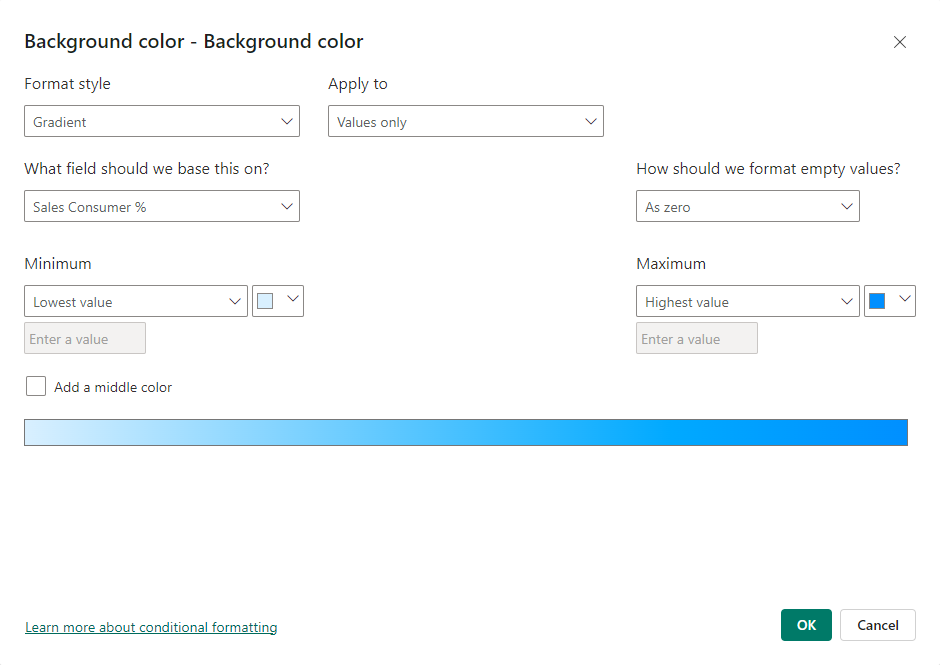The width and height of the screenshot is (940, 665).
Task: Close the Background color dialog
Action: tap(899, 42)
